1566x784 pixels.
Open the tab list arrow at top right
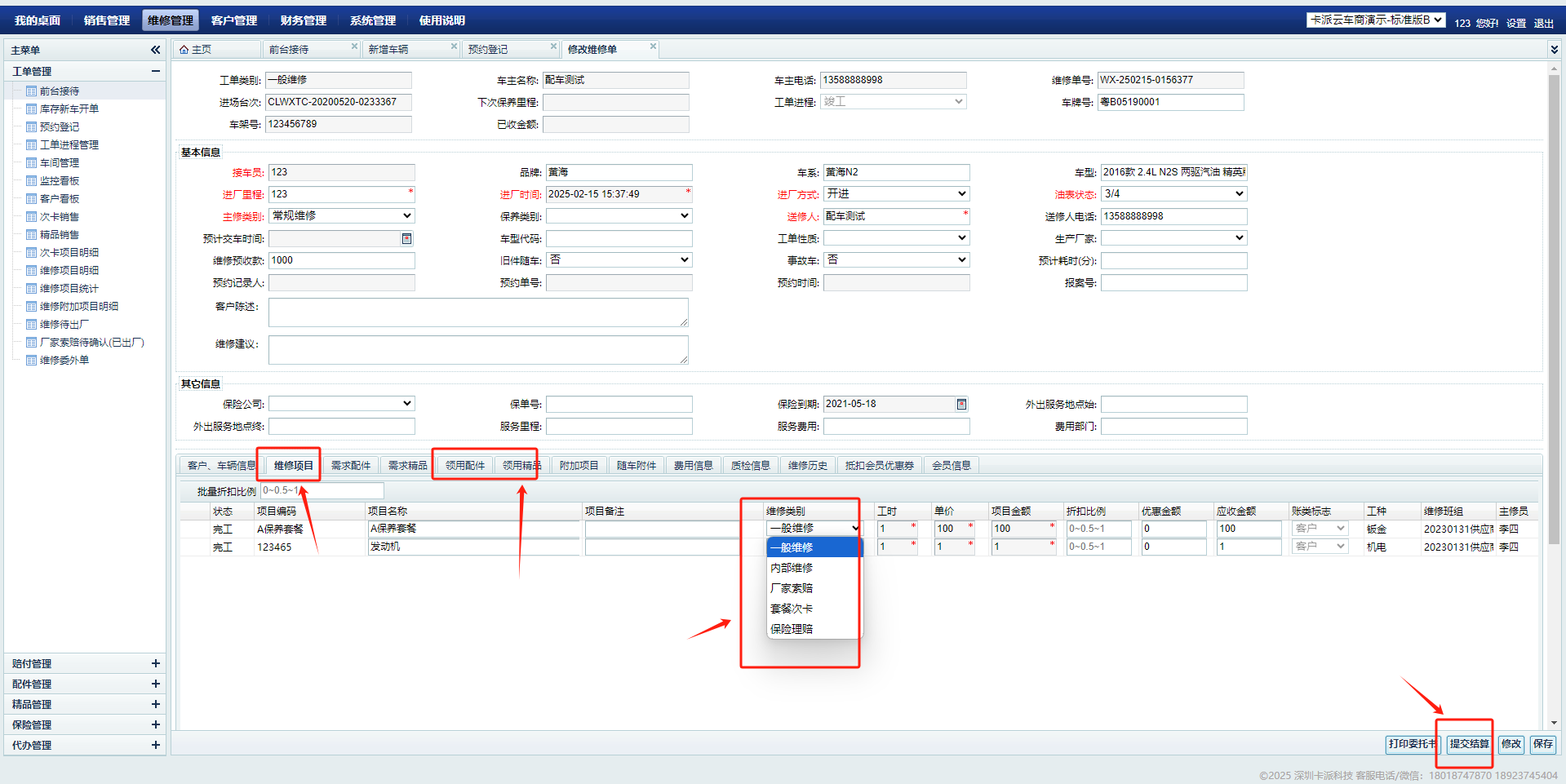pos(1554,50)
